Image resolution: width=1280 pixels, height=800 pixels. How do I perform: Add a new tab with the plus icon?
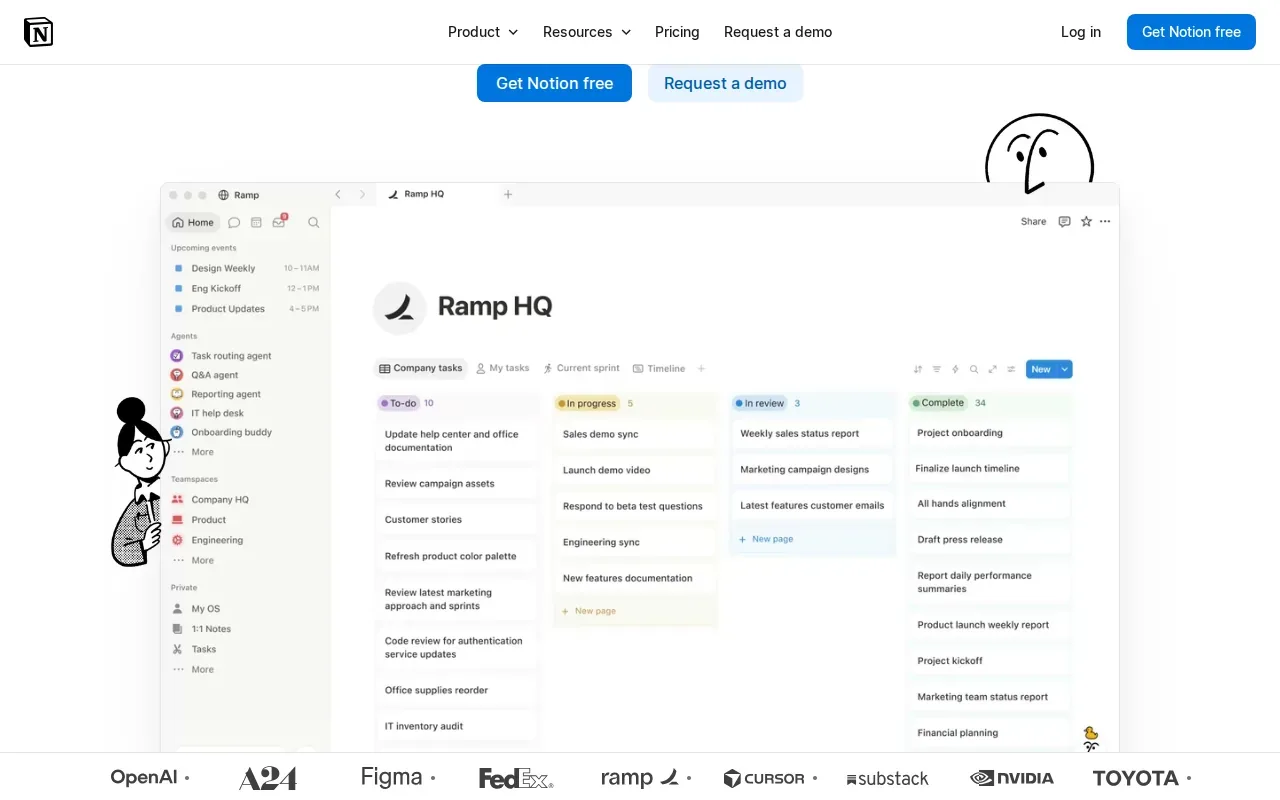(x=508, y=194)
